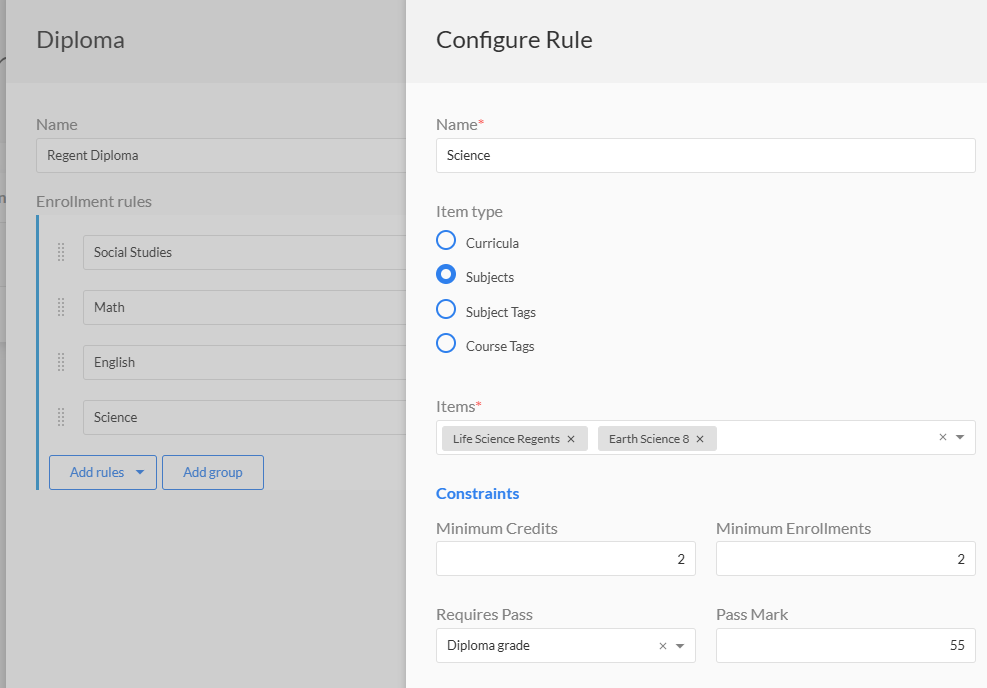Focus the Minimum Credits field

tap(565, 558)
